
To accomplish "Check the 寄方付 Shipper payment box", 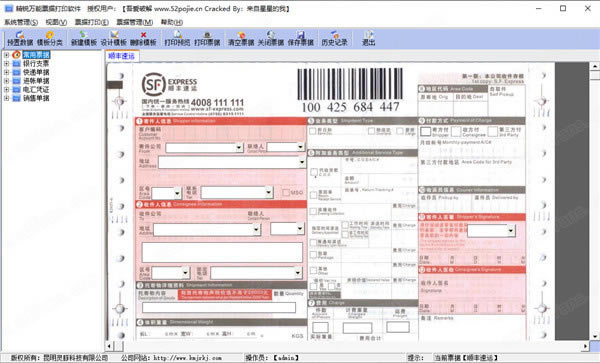I will pos(426,132).
